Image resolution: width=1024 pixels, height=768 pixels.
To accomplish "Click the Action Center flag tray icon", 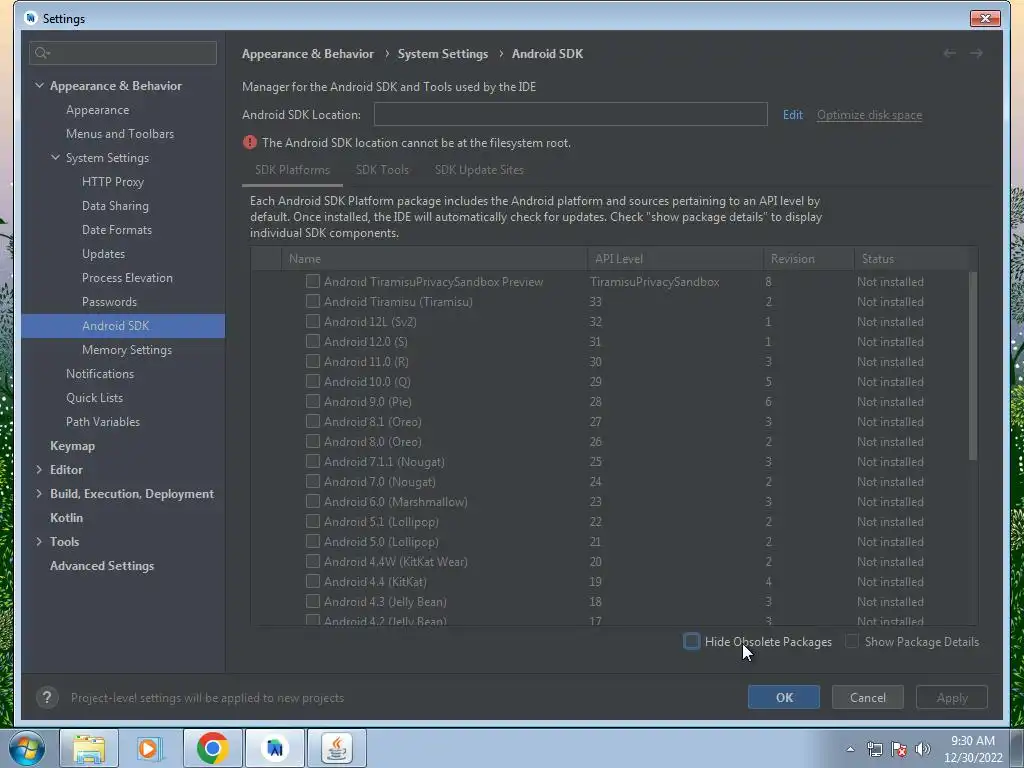I will pos(899,749).
